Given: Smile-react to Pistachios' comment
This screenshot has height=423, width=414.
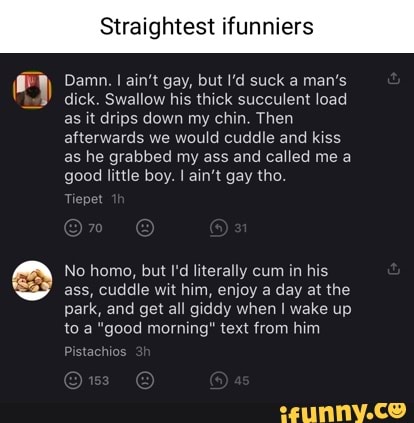Looking at the screenshot, I should (73, 381).
